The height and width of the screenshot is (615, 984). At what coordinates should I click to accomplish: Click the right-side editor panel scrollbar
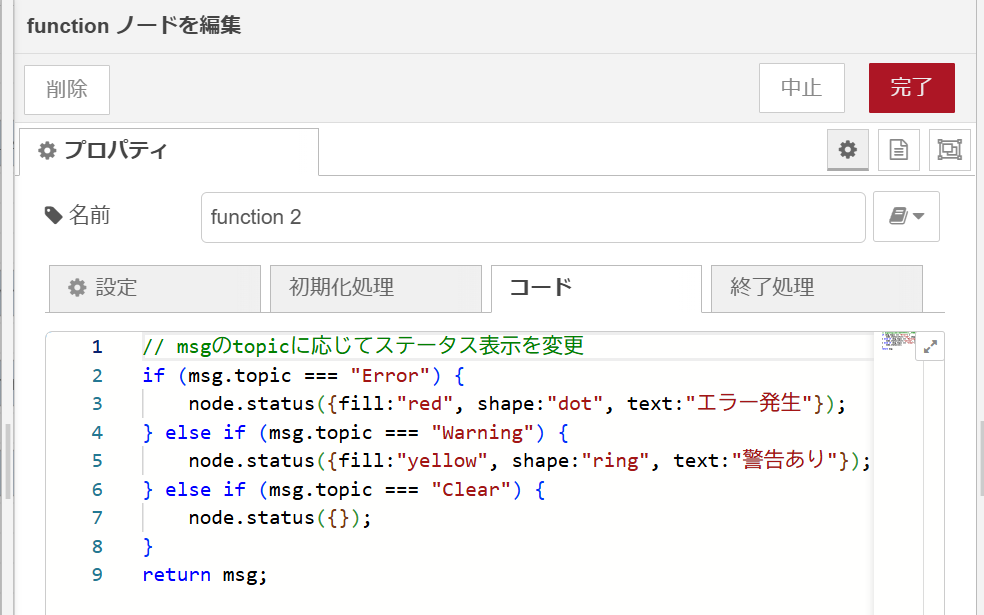(x=981, y=458)
